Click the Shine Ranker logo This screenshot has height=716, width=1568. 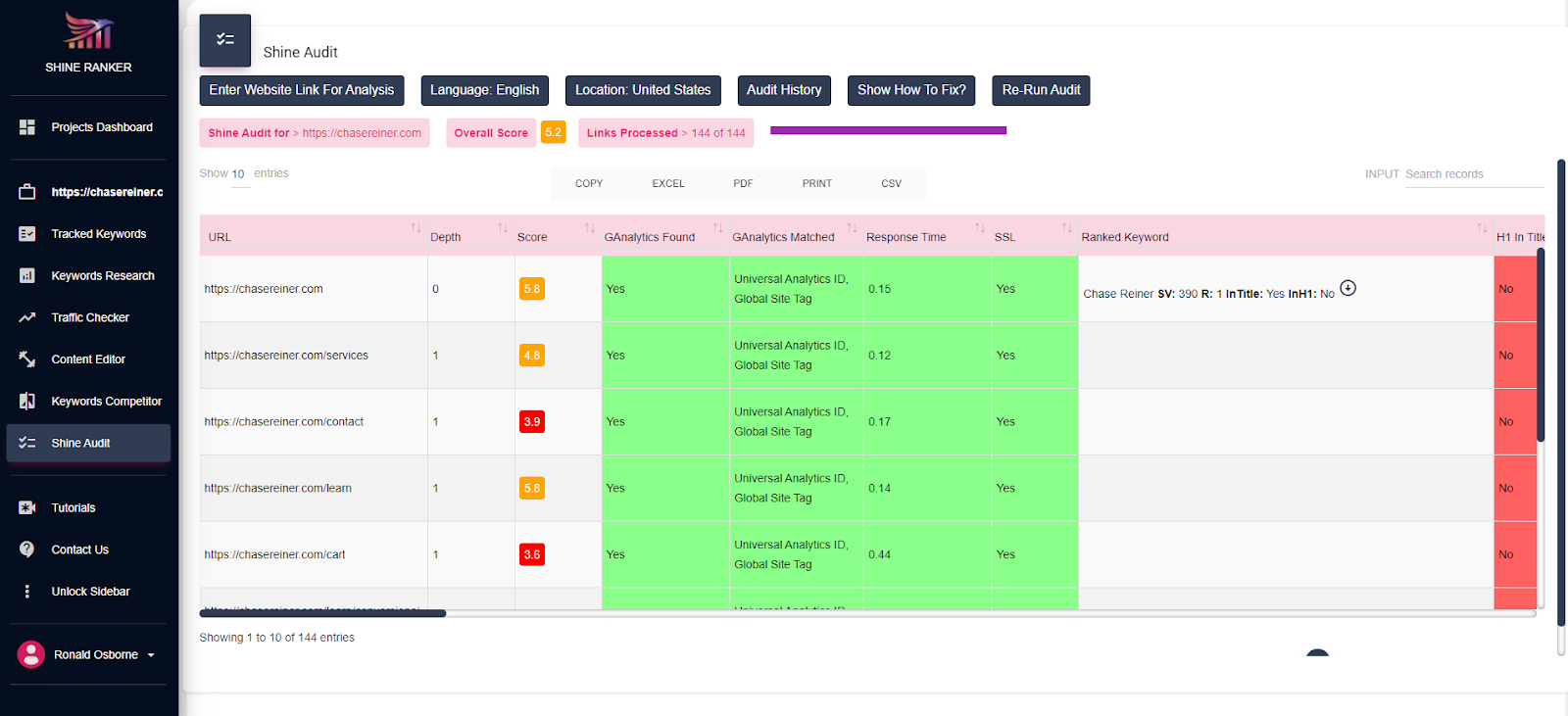88,31
